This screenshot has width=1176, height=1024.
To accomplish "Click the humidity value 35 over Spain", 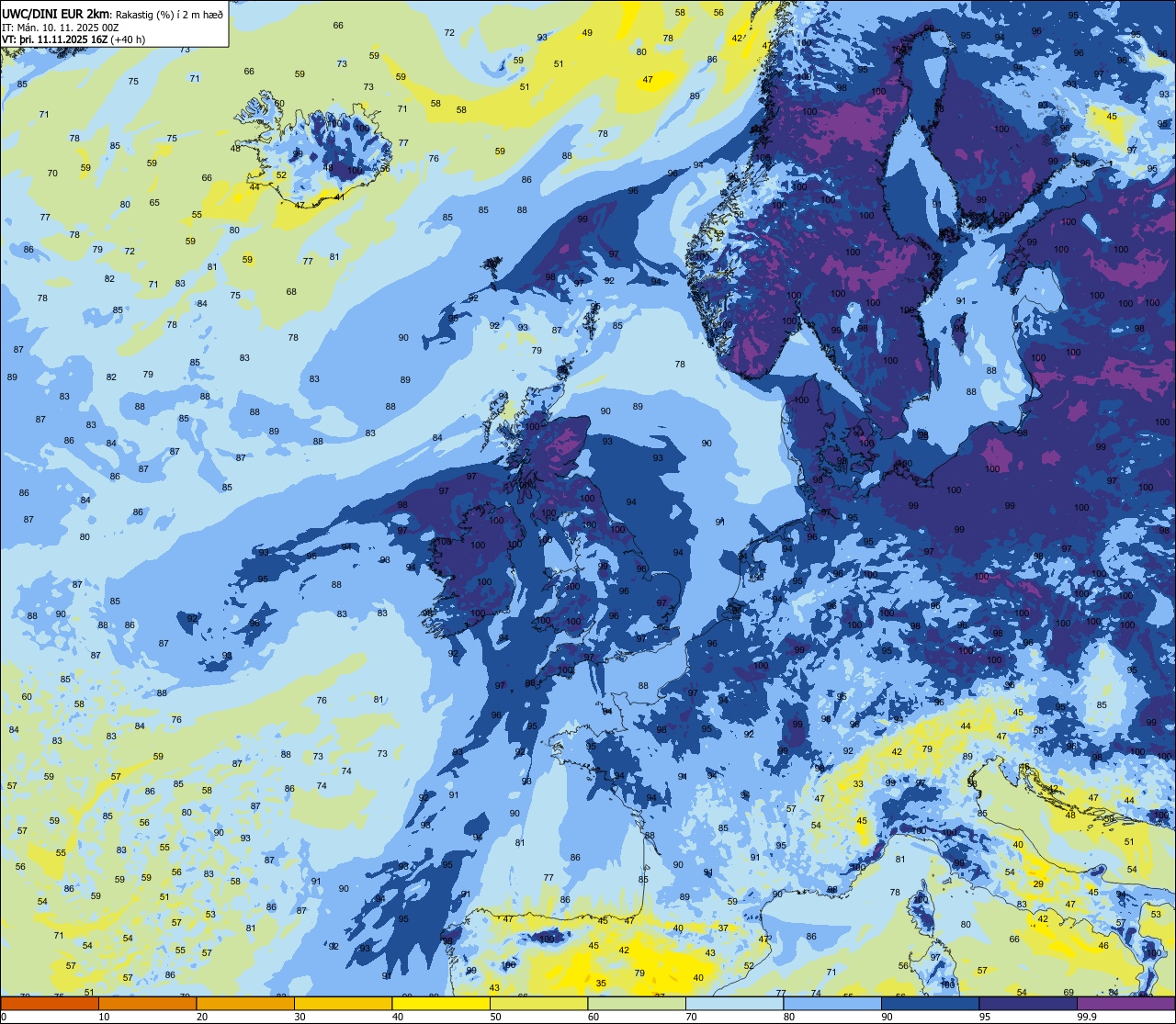I will (x=601, y=983).
